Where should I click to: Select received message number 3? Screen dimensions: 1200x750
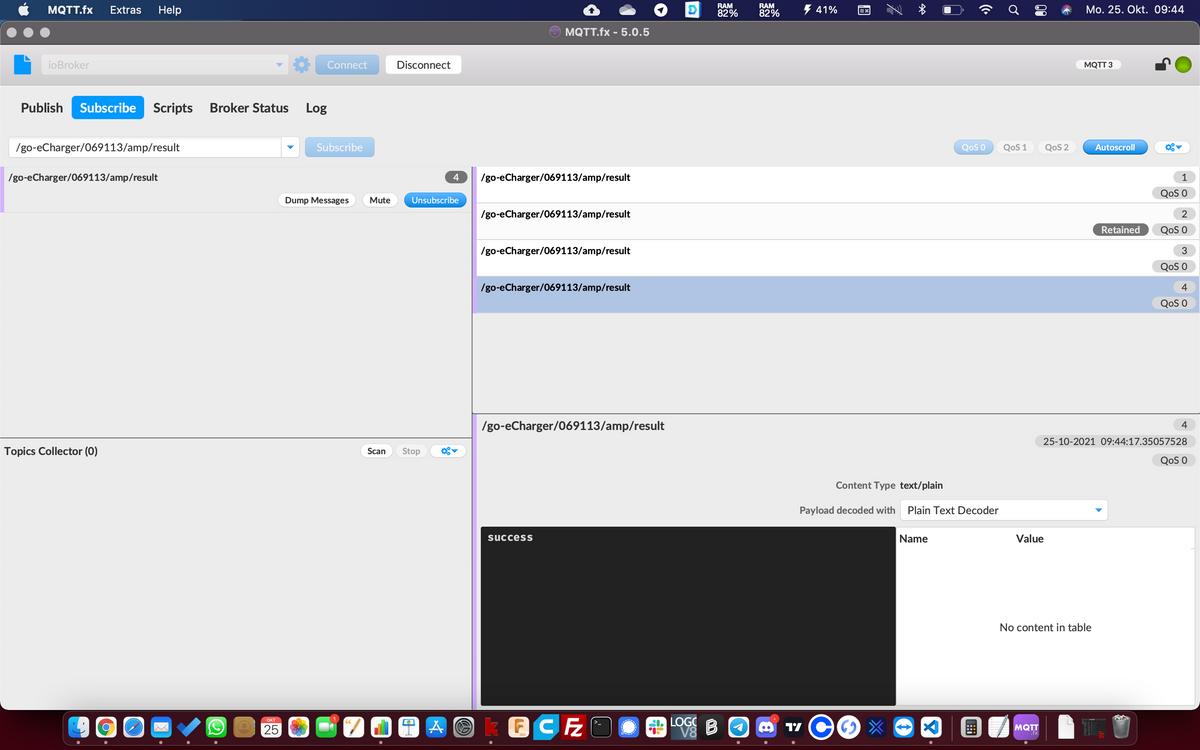[835, 258]
